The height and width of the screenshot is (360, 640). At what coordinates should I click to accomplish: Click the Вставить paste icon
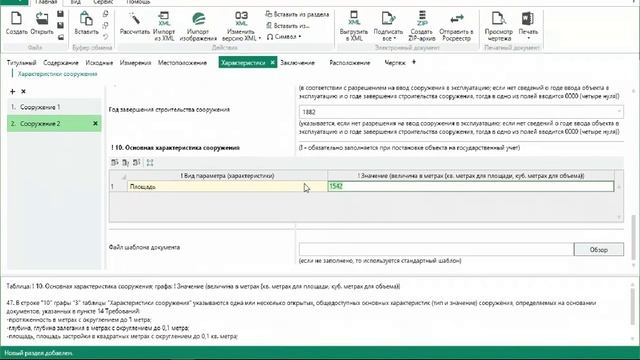86,23
